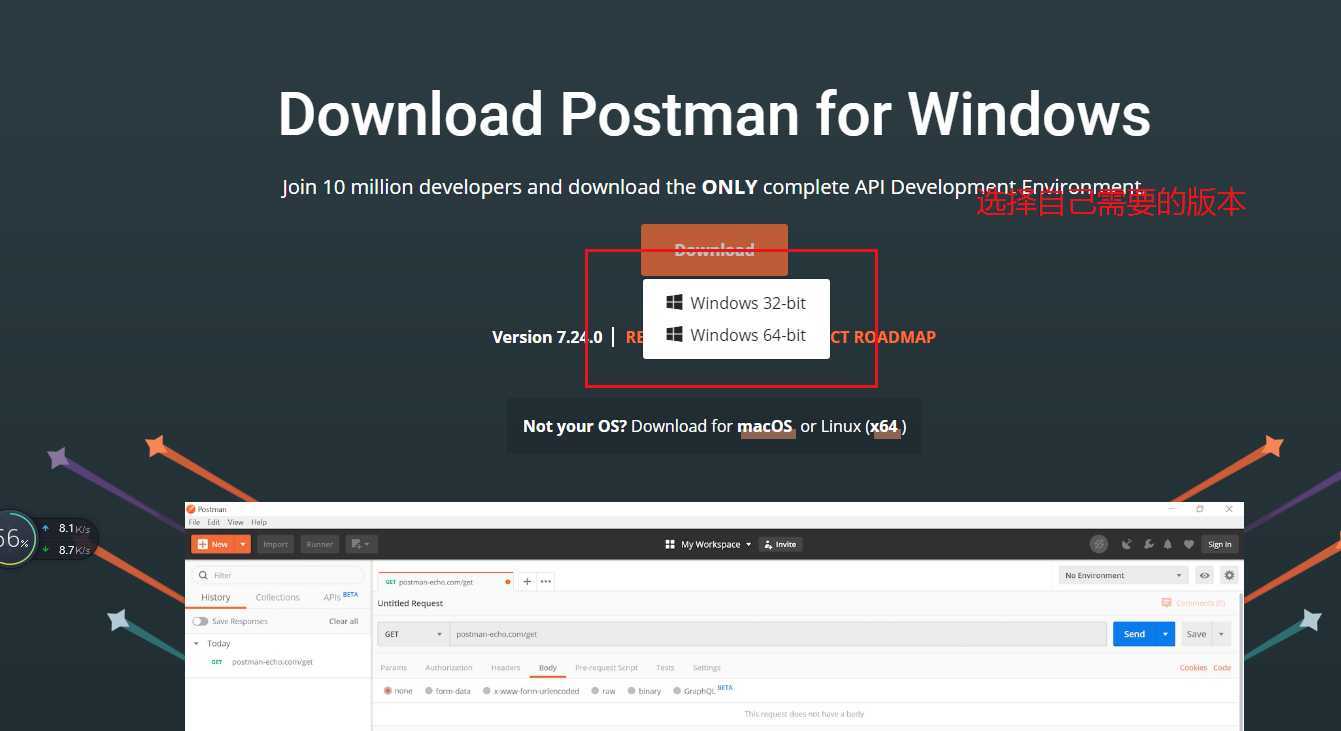The height and width of the screenshot is (731, 1341).
Task: Choose the Windows 32-bit download option
Action: [736, 303]
